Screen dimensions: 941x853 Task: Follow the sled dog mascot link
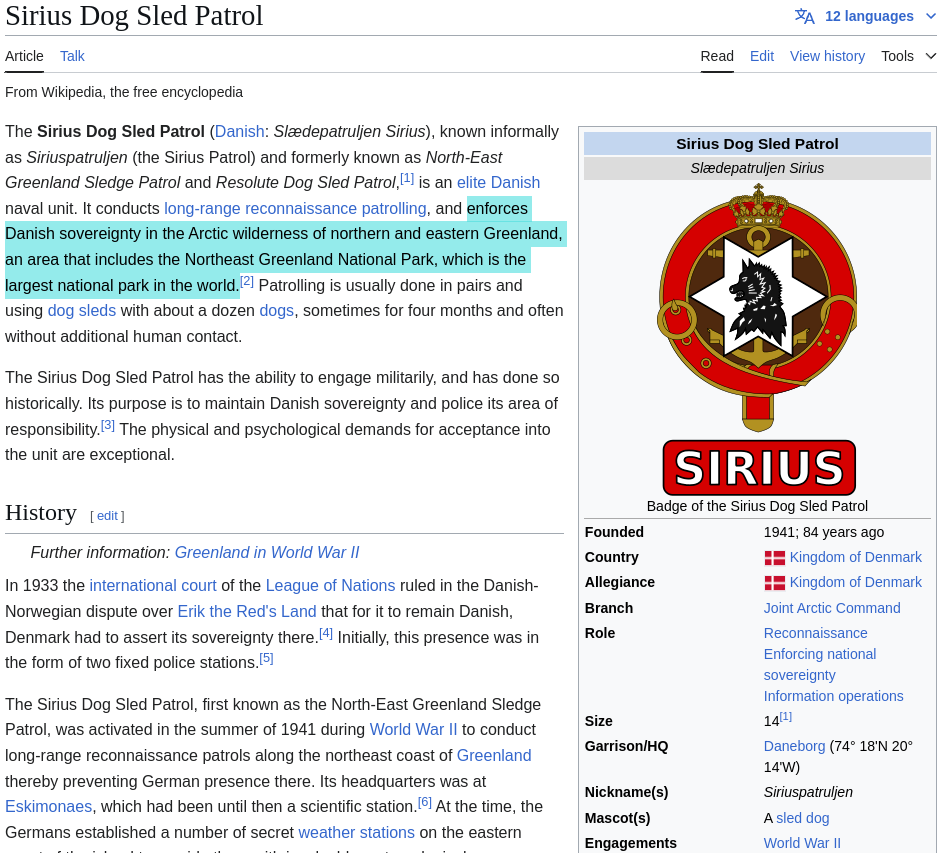802,818
